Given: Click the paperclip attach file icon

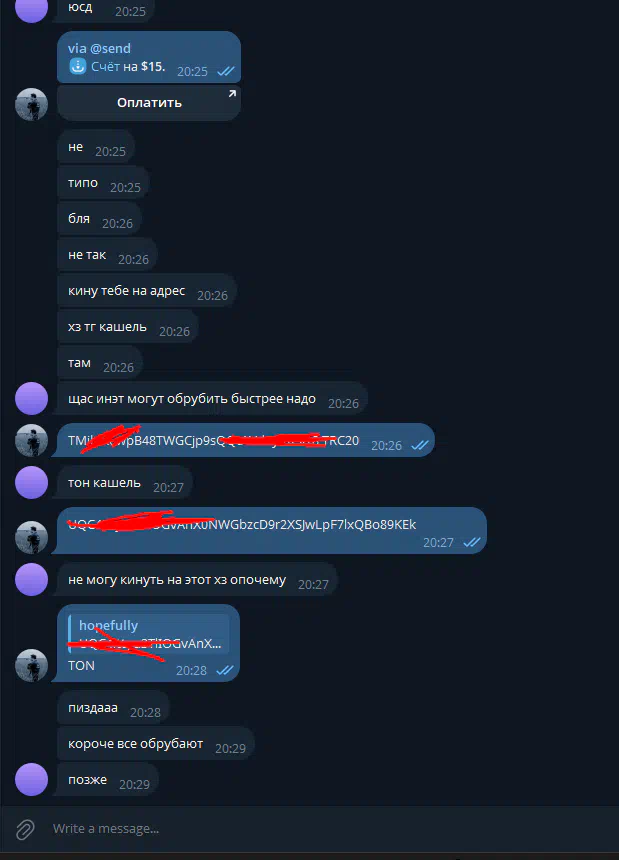Looking at the screenshot, I should pyautogui.click(x=25, y=829).
